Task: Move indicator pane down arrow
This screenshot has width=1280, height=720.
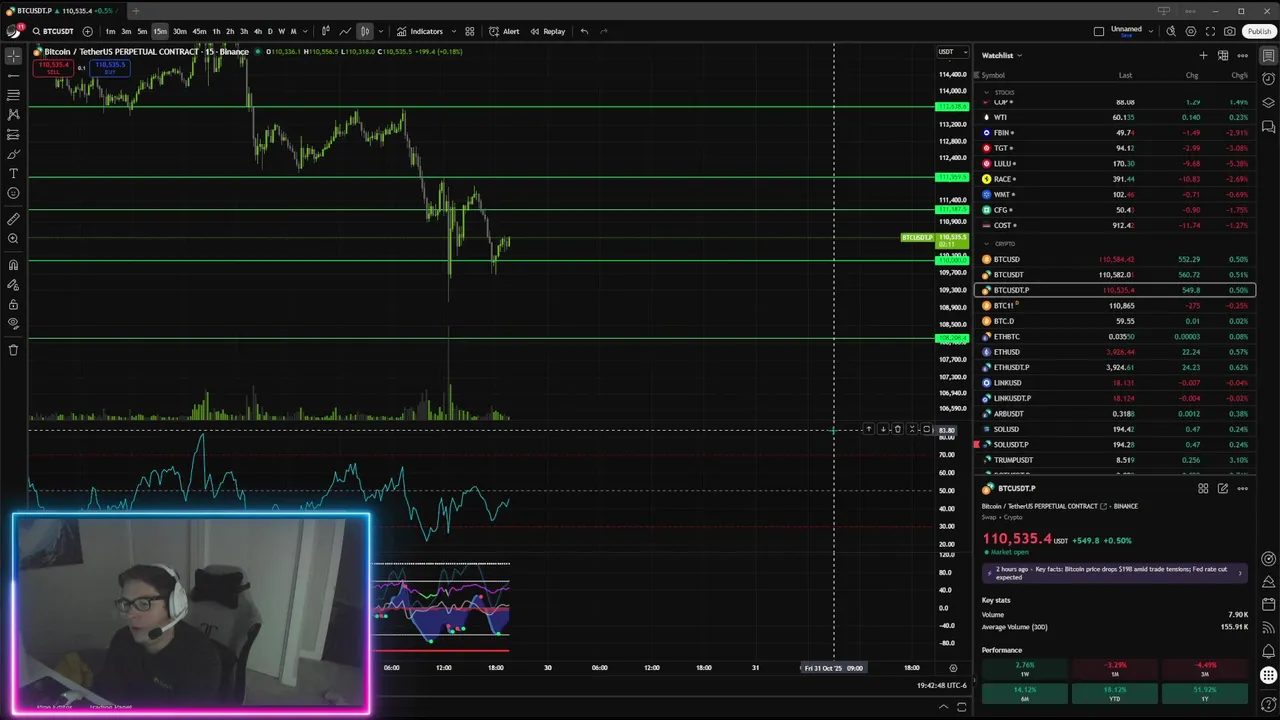Action: (883, 429)
